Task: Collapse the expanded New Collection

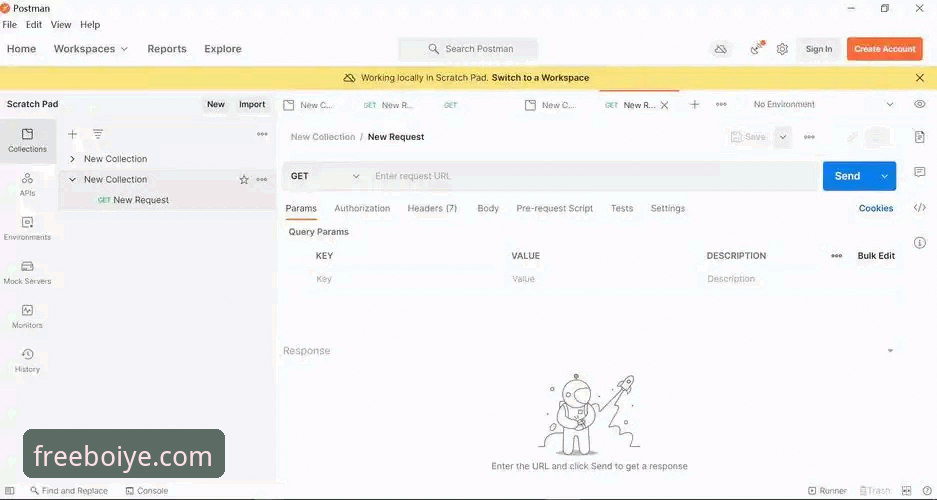Action: (72, 179)
